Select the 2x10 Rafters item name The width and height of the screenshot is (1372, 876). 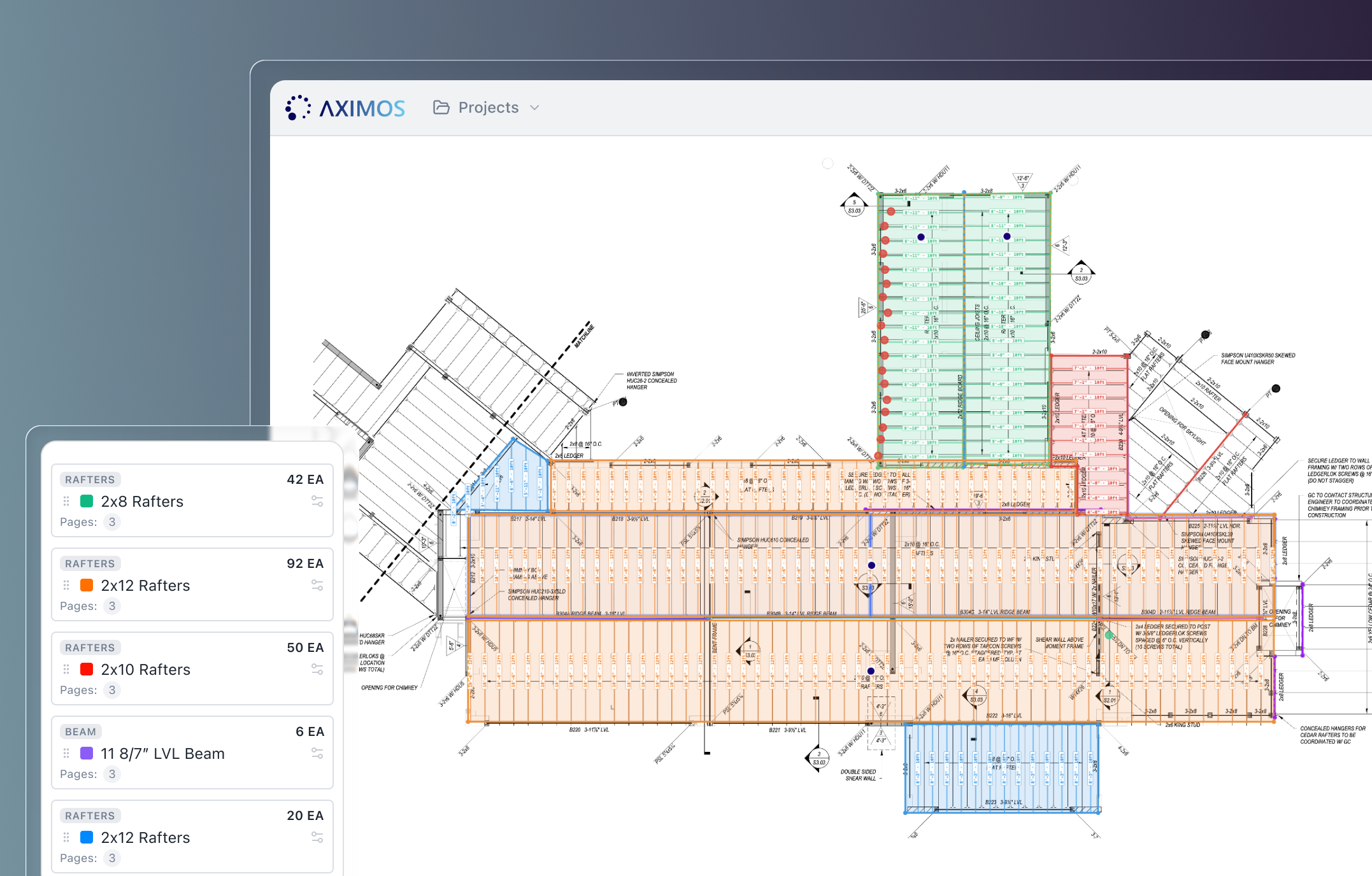point(146,670)
